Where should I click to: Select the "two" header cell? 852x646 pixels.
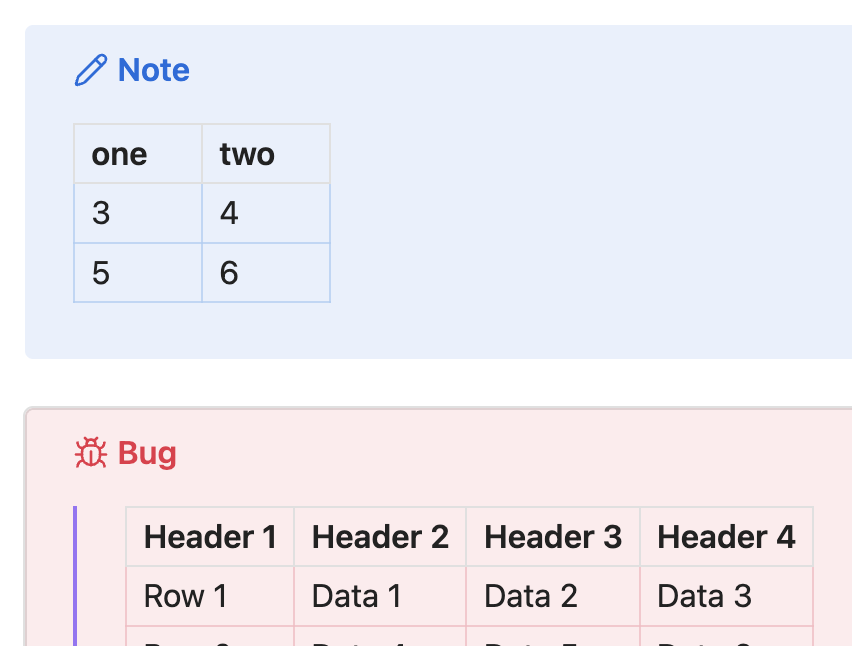(x=266, y=154)
